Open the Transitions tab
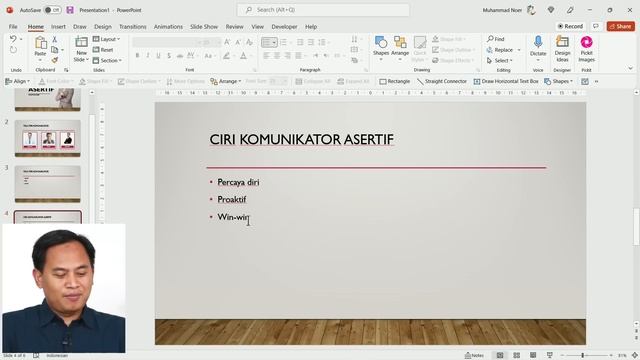Image resolution: width=640 pixels, height=360 pixels. (133, 27)
